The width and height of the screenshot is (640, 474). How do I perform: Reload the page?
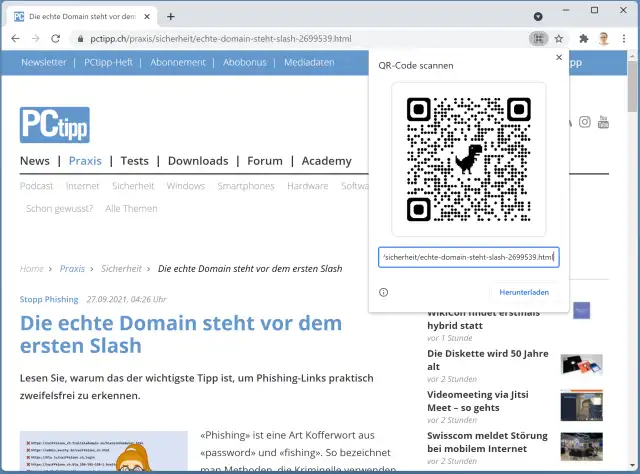(57, 38)
